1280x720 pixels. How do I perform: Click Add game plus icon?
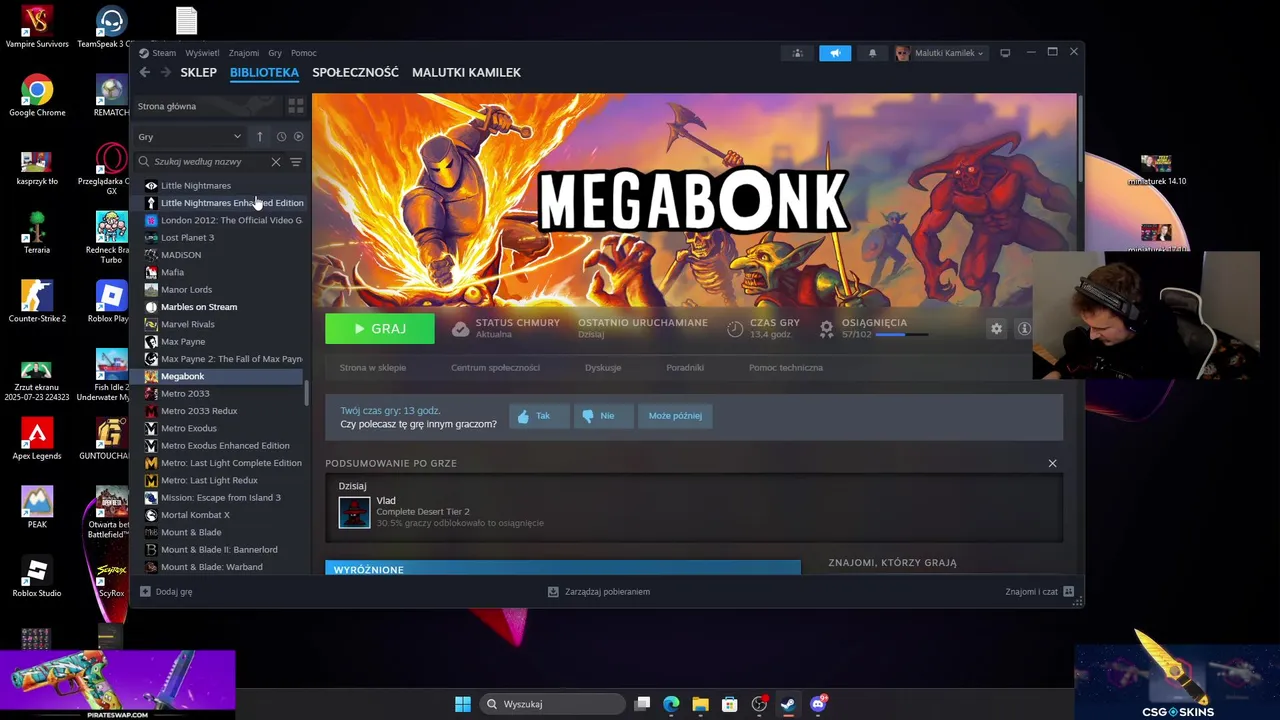click(145, 591)
